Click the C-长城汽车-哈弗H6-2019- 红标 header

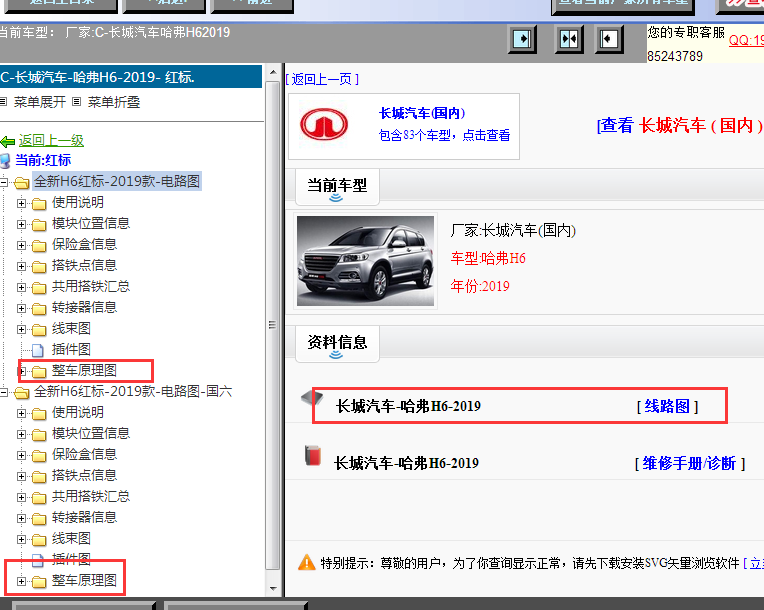point(131,77)
